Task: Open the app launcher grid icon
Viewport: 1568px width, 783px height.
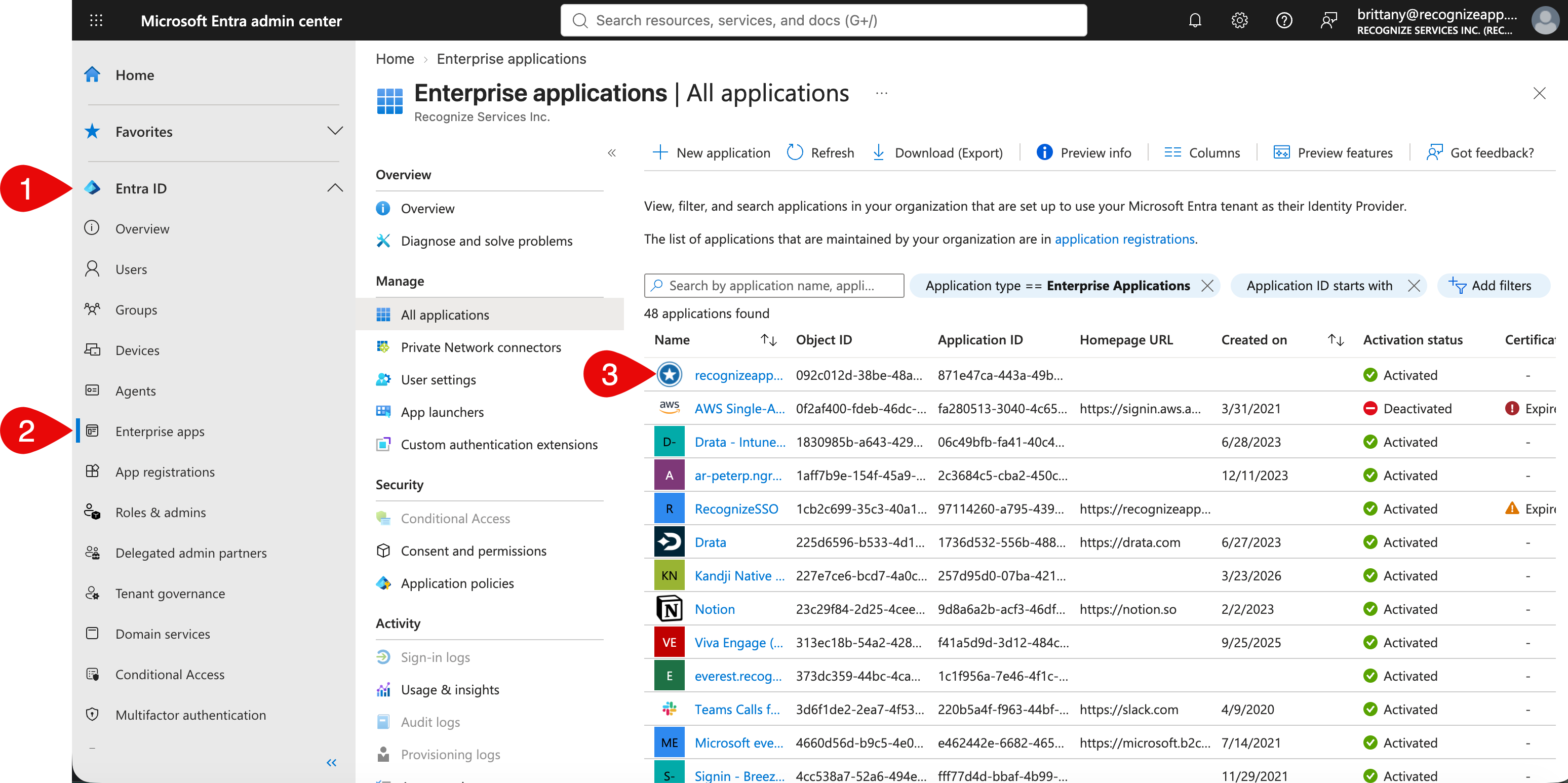Action: 96,21
